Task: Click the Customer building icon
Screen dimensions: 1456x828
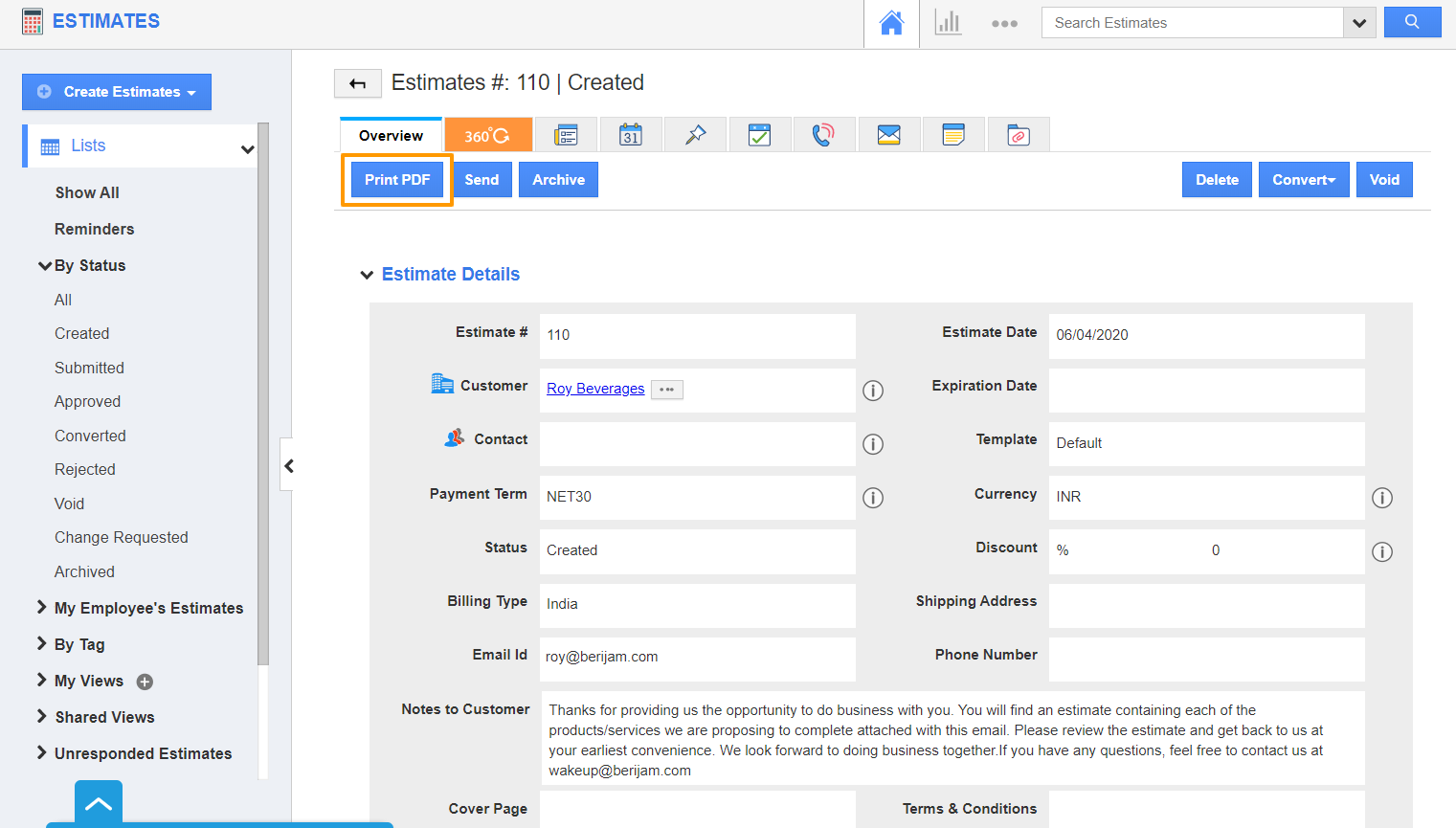Action: (442, 384)
